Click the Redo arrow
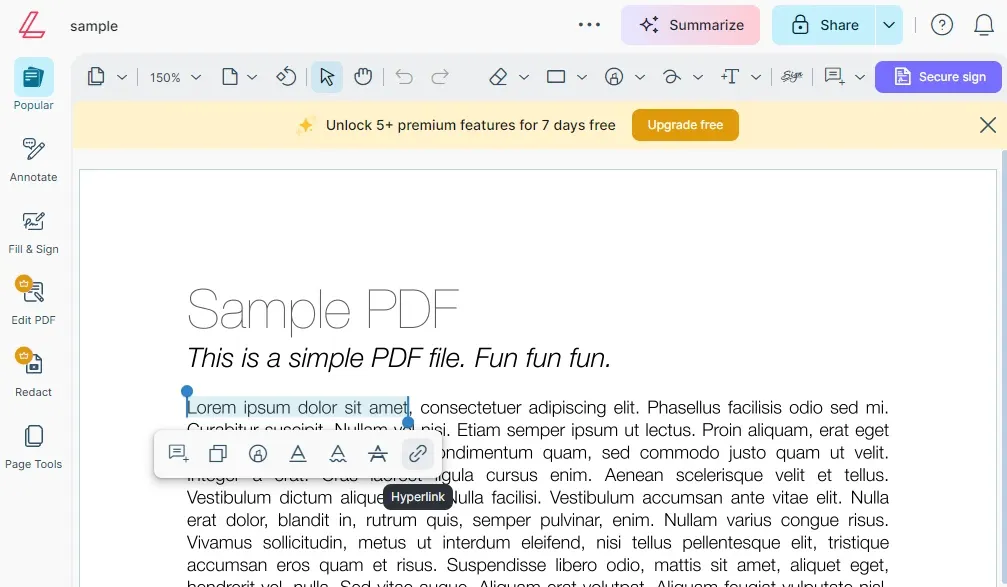 440,77
